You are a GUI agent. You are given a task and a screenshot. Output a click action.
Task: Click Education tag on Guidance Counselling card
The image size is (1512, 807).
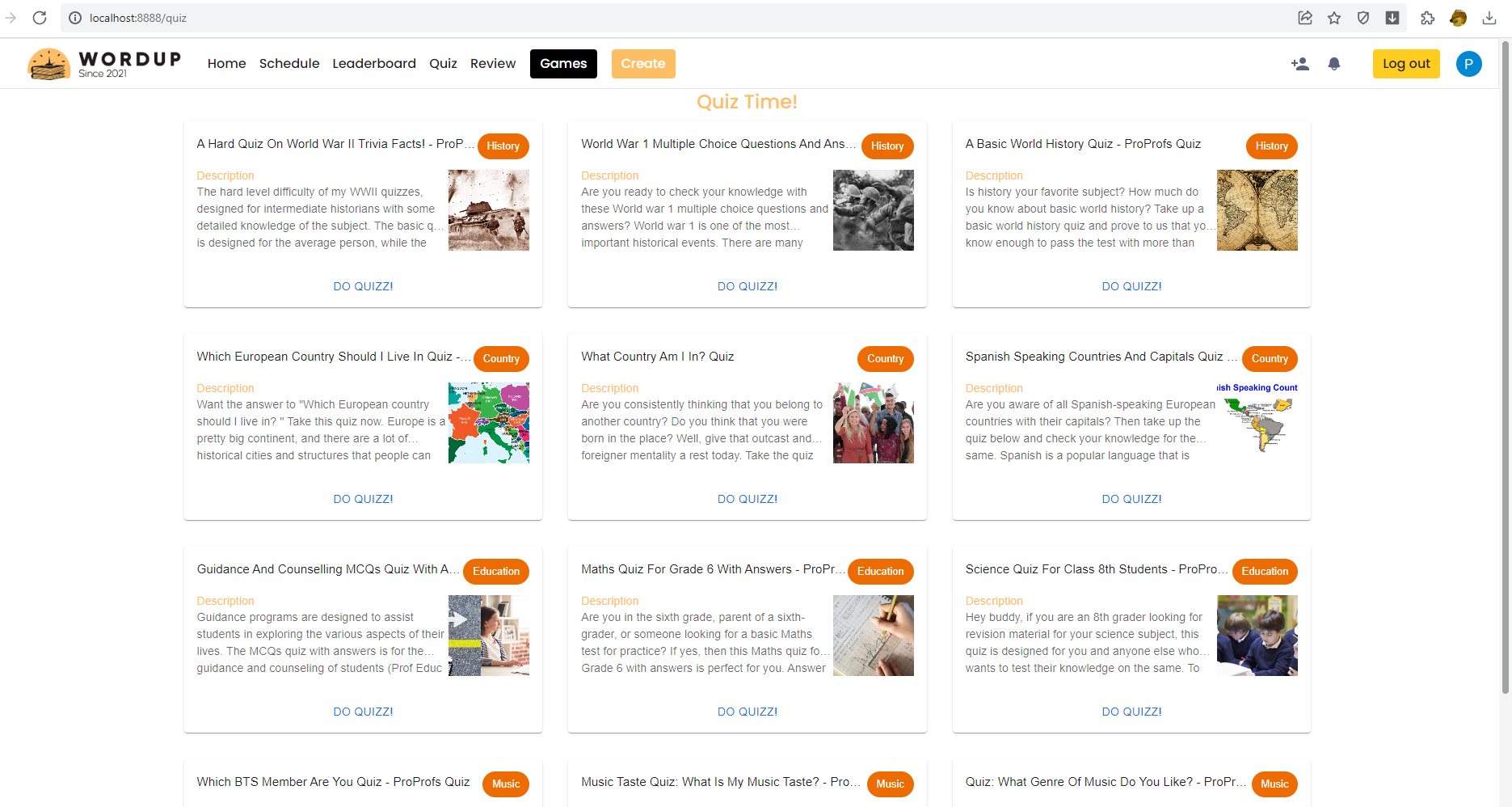tap(496, 572)
